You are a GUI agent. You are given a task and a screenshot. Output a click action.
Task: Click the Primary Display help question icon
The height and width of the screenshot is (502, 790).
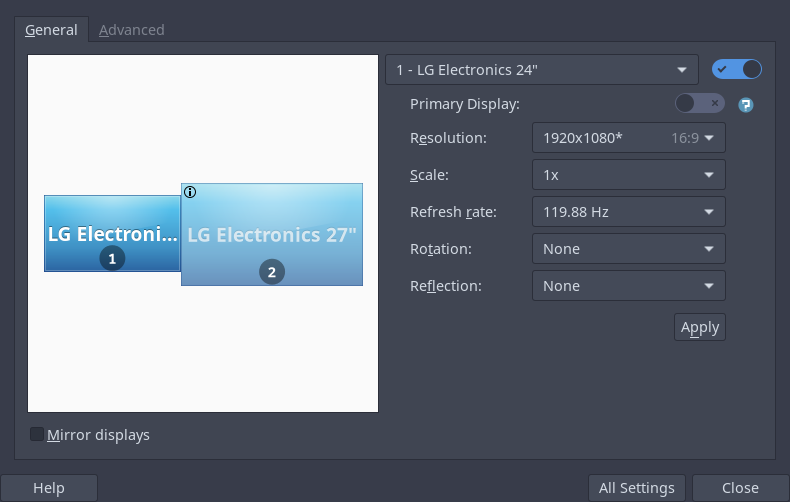746,105
